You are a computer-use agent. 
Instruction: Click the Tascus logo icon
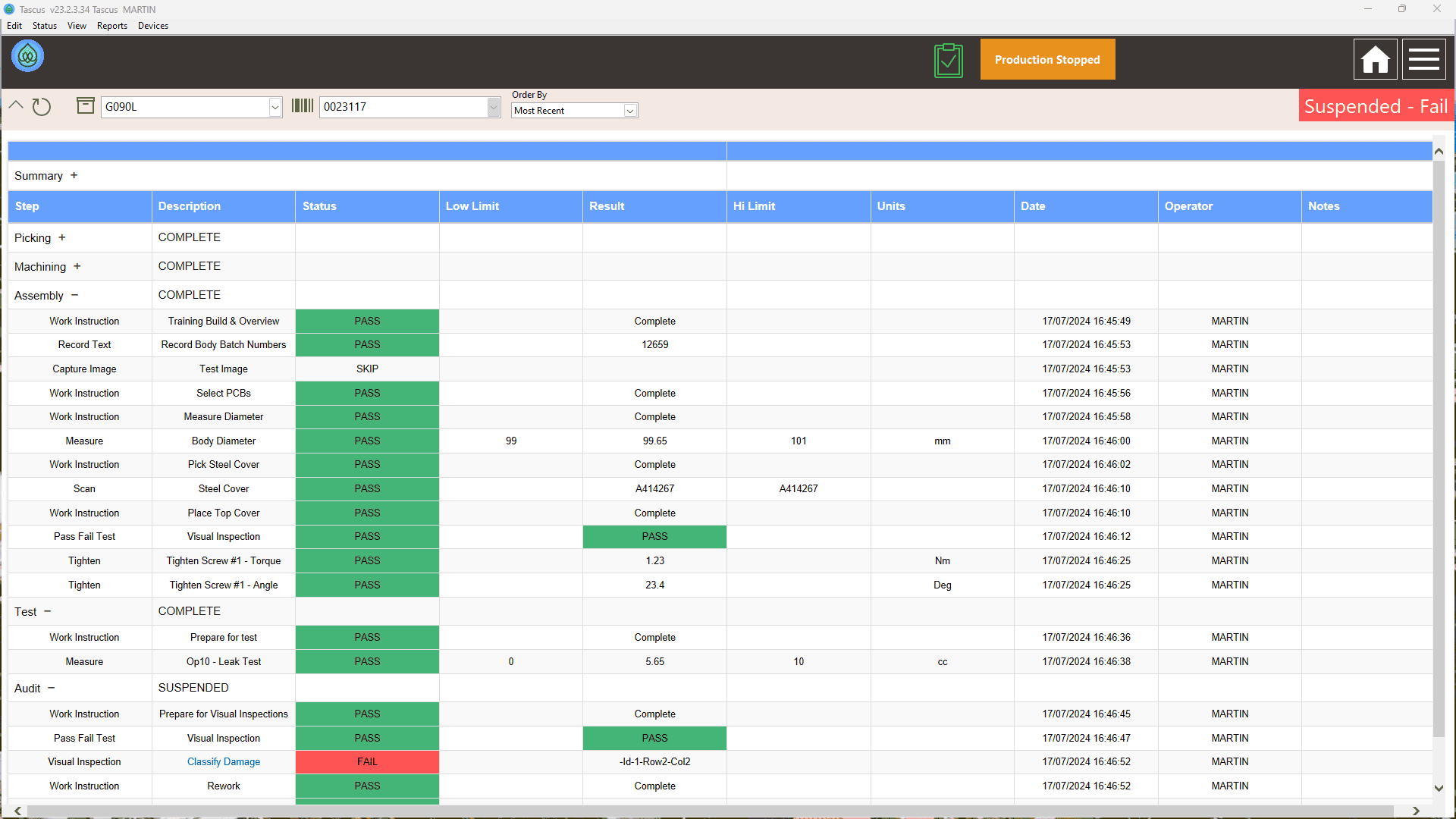coord(28,56)
